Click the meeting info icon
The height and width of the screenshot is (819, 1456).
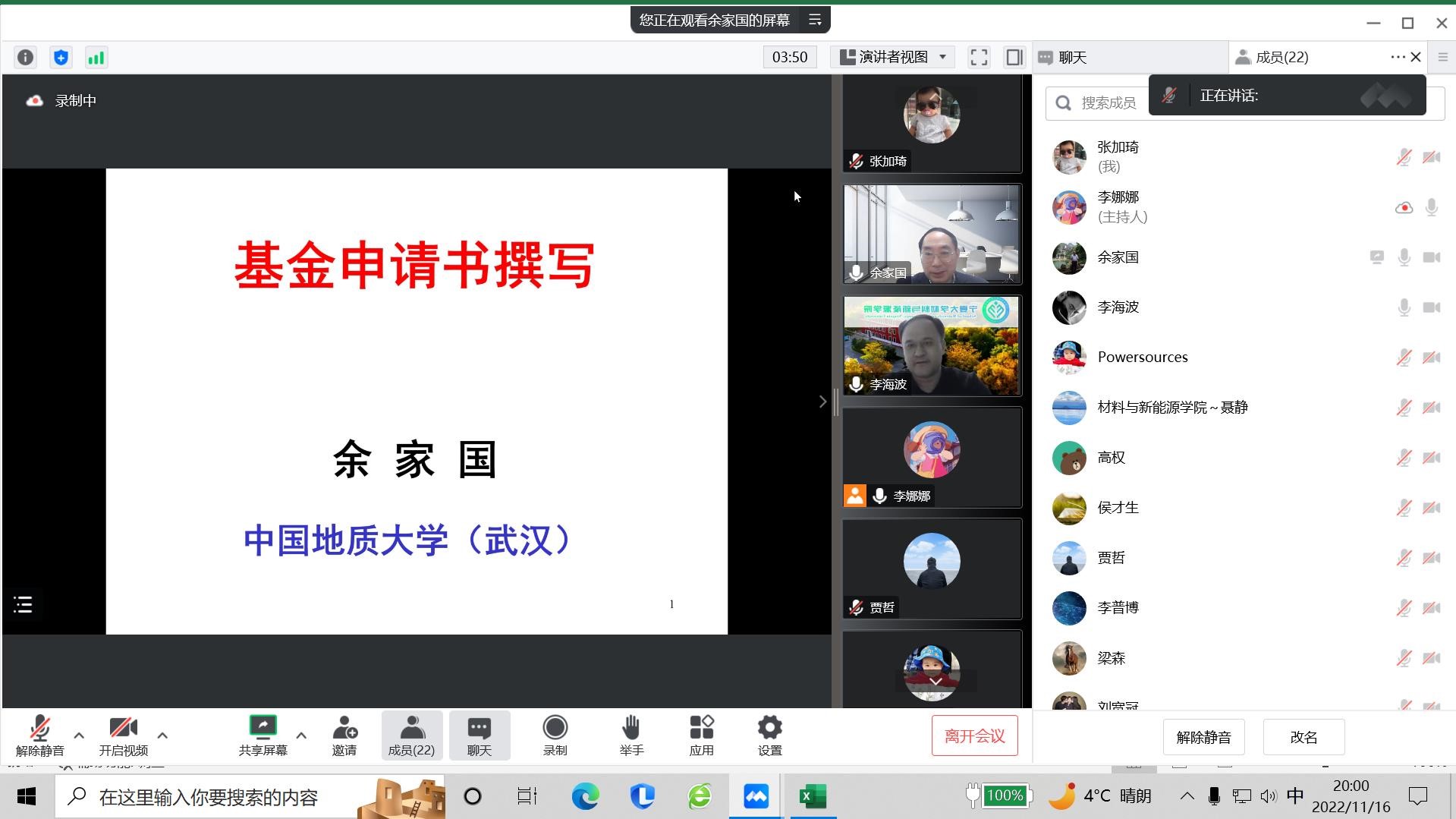pyautogui.click(x=25, y=58)
